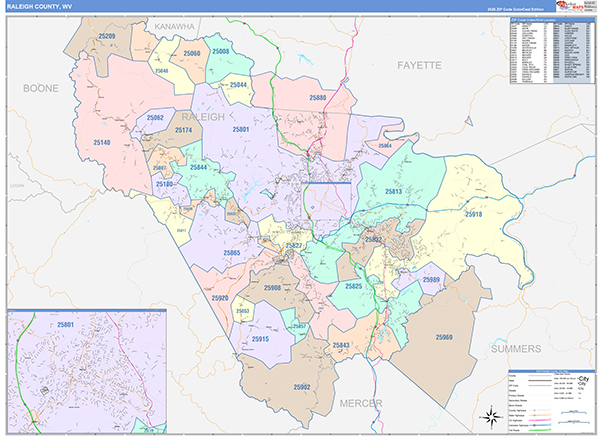Click the RALEIGH county name label

[x=203, y=117]
